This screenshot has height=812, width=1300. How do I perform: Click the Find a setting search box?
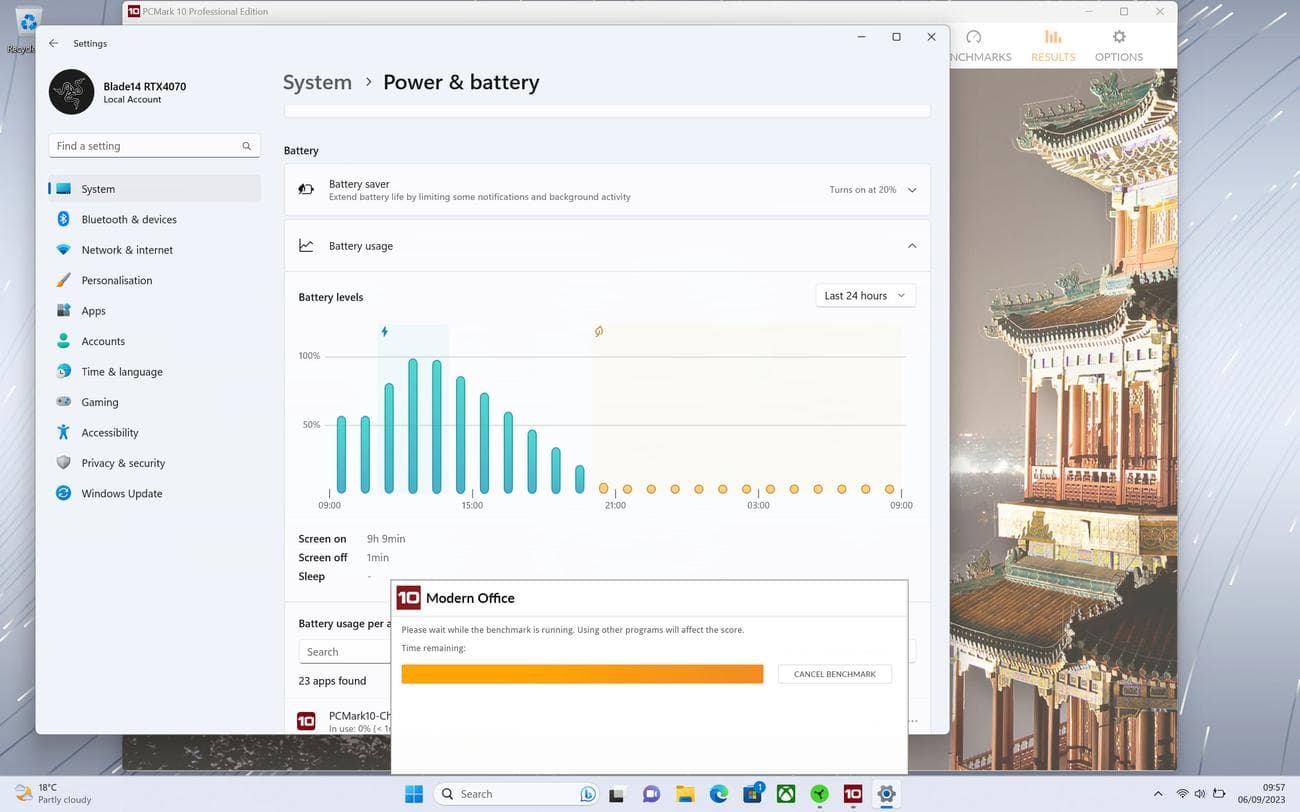tap(145, 146)
